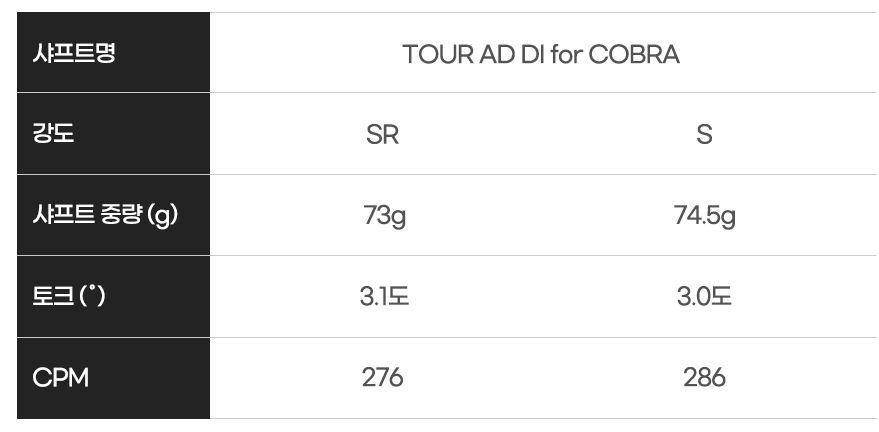Click the (g) unit in weight label
This screenshot has height=432, width=879.
tap(162, 215)
